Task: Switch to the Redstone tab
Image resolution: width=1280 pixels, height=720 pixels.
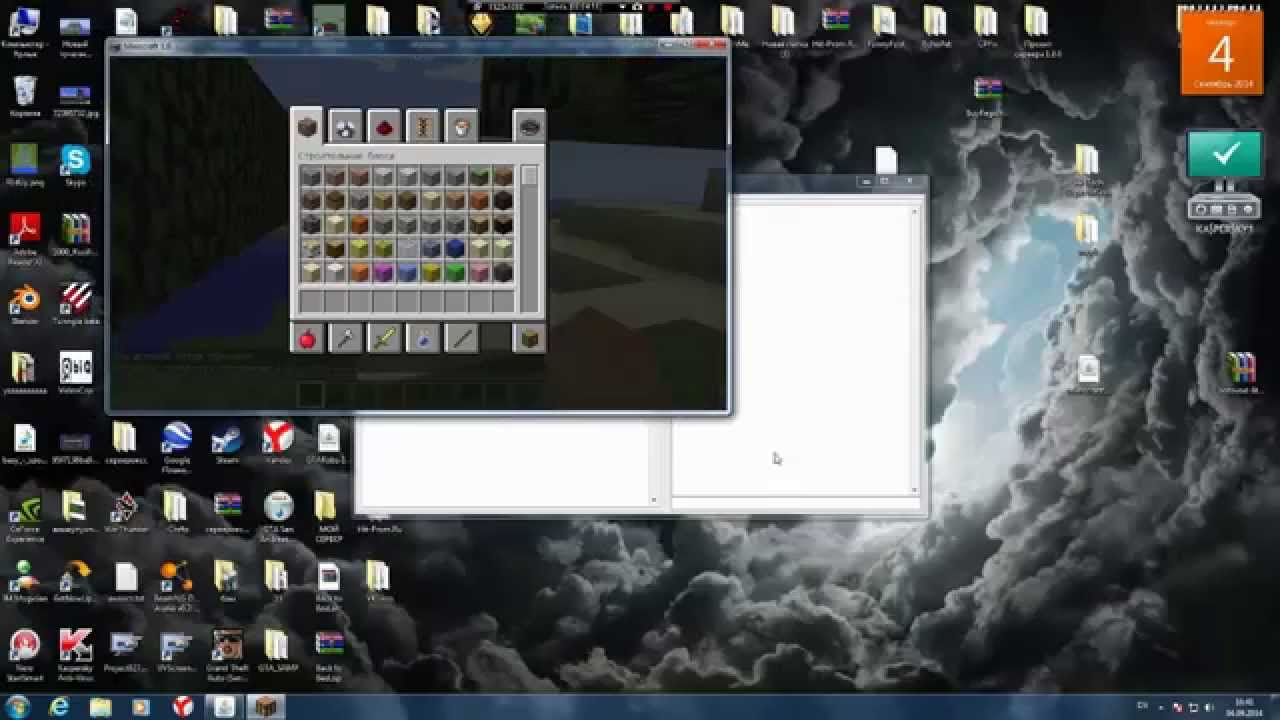Action: point(384,126)
